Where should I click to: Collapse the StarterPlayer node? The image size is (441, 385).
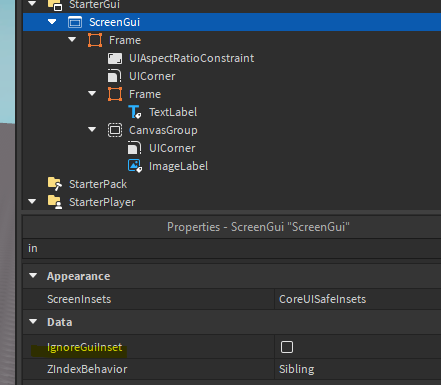click(x=32, y=202)
